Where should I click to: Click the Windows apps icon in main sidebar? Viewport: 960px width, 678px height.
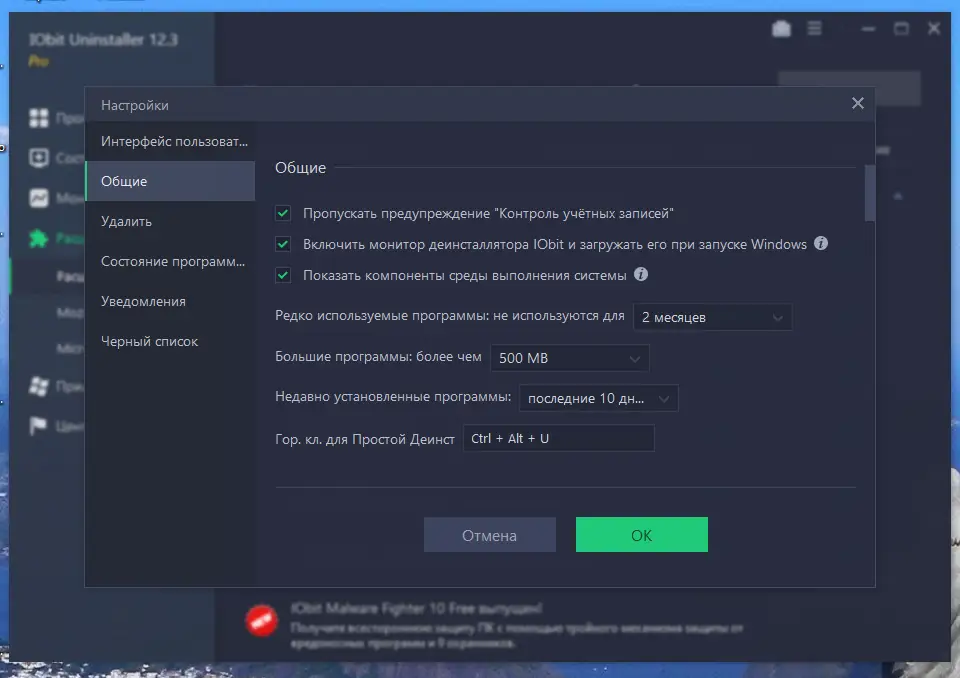pos(39,386)
